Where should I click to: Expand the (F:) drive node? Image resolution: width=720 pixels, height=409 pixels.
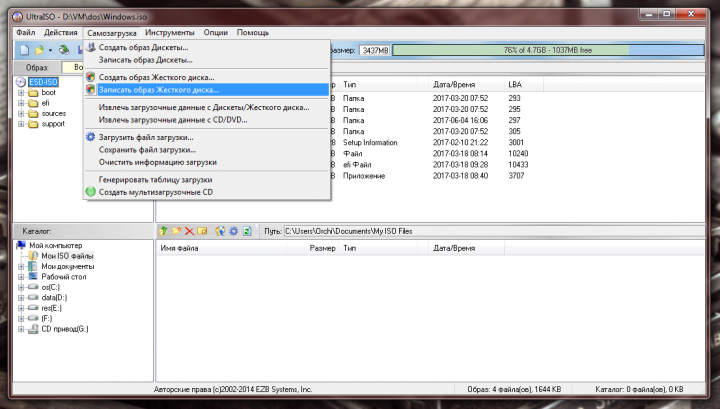(21, 319)
